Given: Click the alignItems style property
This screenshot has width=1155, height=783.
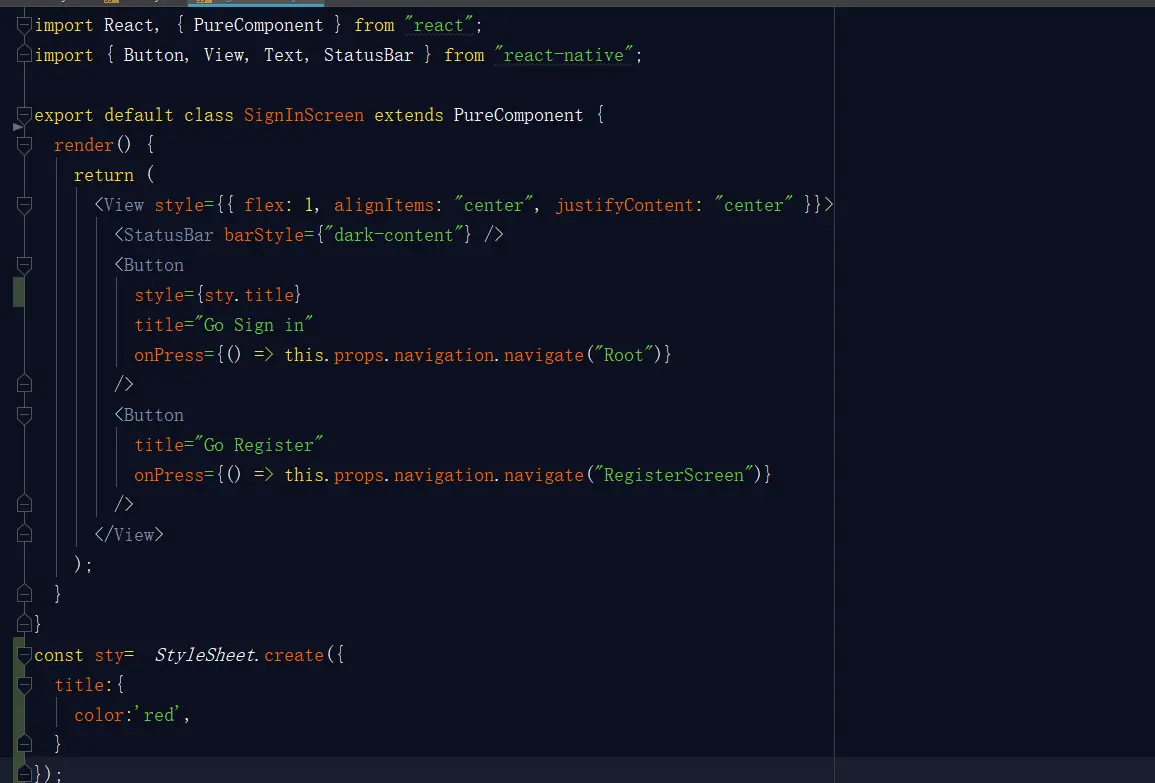Looking at the screenshot, I should coord(383,205).
